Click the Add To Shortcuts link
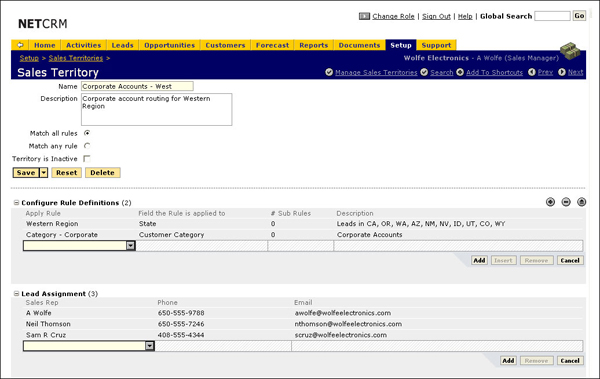 494,72
